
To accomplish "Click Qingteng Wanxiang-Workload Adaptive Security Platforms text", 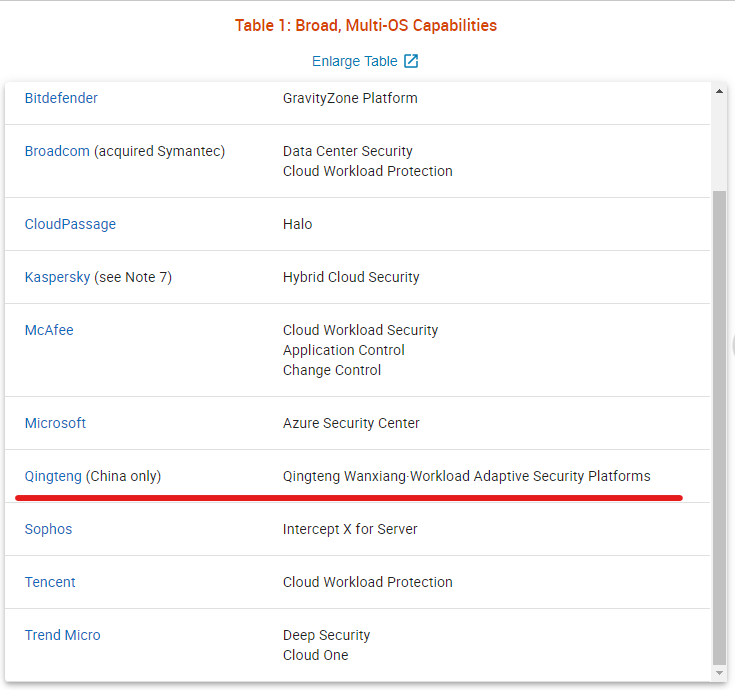I will [467, 476].
